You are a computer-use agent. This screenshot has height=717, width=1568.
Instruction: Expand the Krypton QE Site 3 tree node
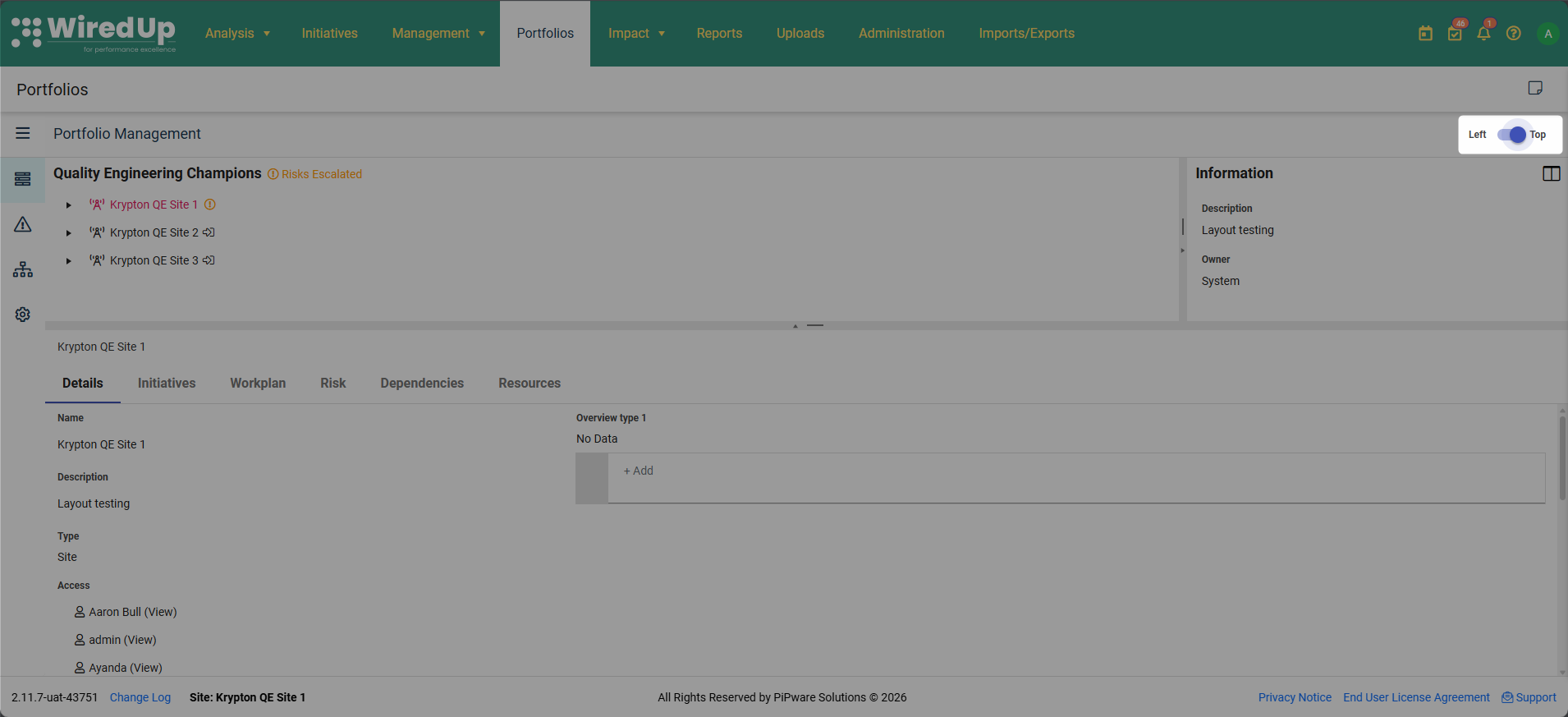click(69, 261)
